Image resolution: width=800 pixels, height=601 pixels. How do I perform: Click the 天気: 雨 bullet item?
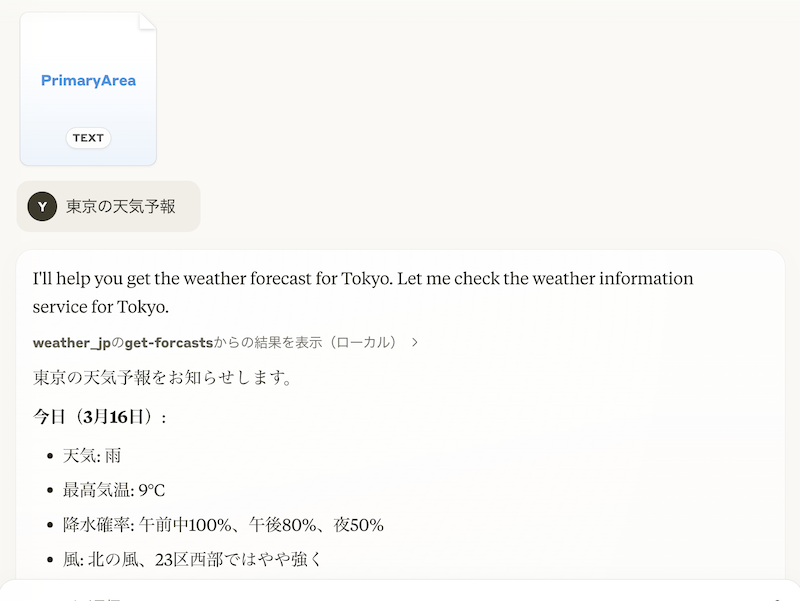click(92, 456)
